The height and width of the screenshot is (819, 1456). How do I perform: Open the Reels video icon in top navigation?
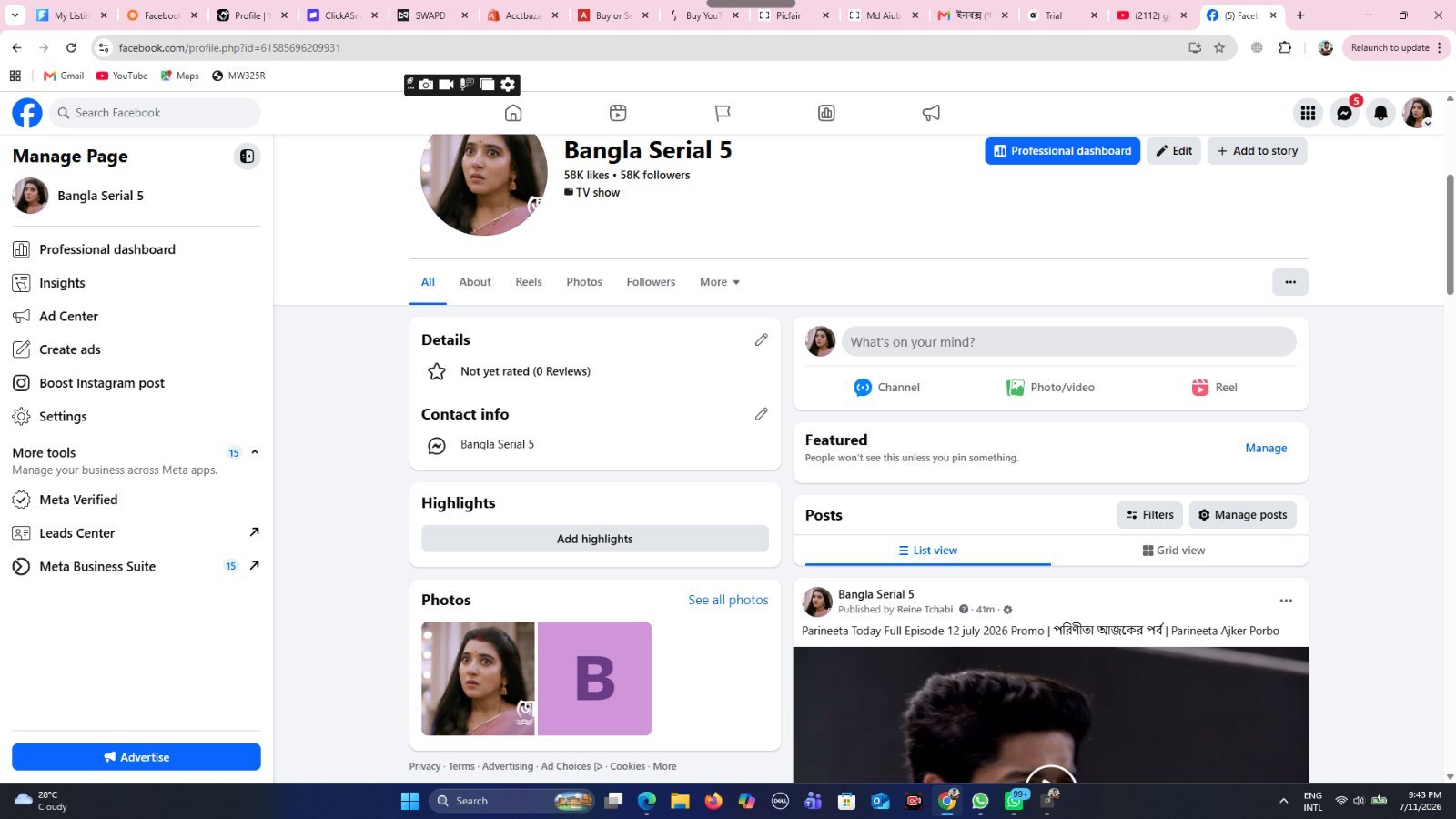[618, 113]
